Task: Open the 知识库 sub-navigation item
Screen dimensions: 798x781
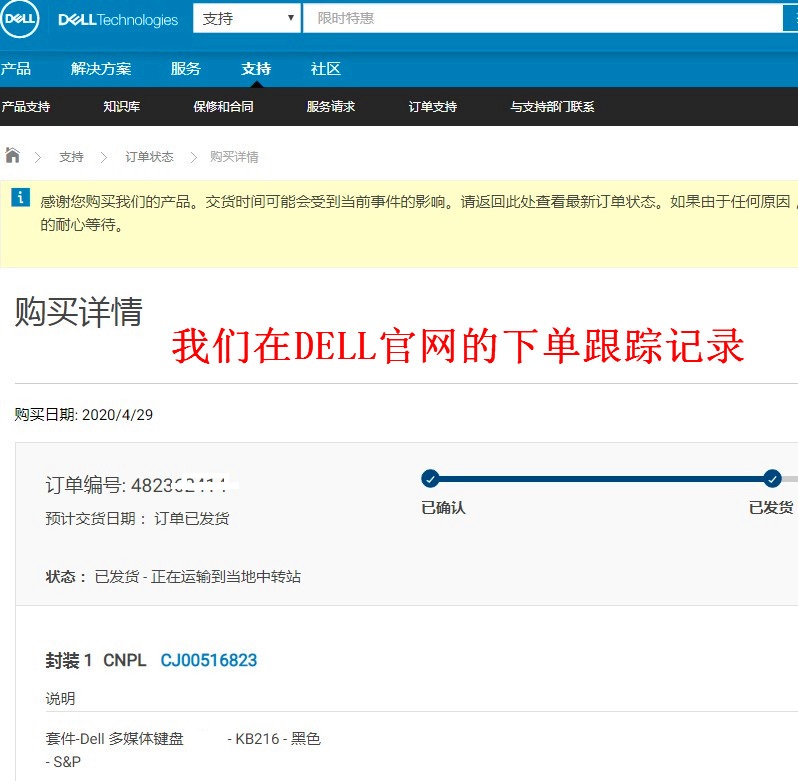Action: coord(122,106)
